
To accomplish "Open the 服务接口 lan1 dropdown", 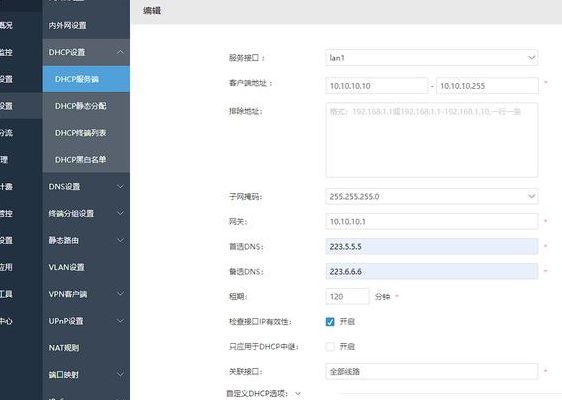I will (432, 58).
